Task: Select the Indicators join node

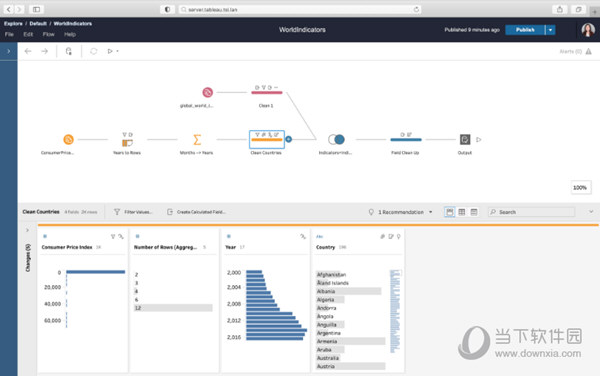Action: pos(336,140)
